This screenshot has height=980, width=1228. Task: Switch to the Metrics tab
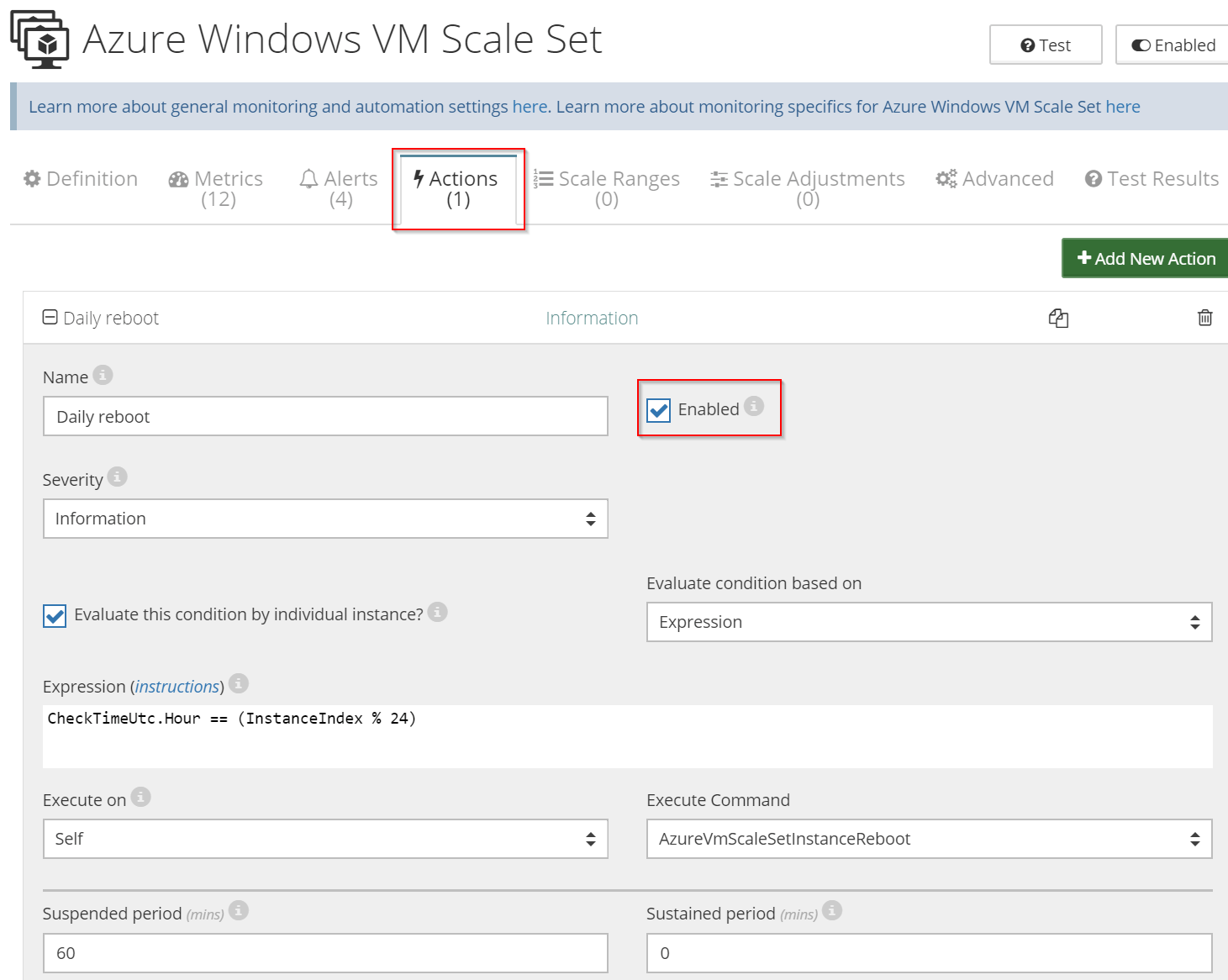point(216,189)
